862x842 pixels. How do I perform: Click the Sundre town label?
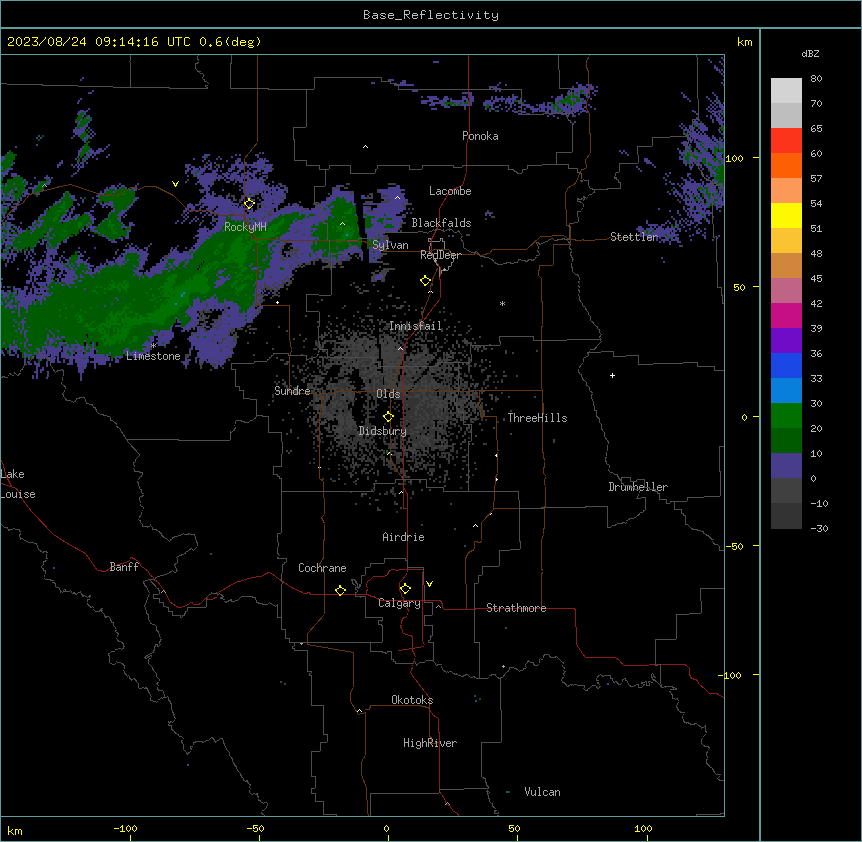[292, 391]
